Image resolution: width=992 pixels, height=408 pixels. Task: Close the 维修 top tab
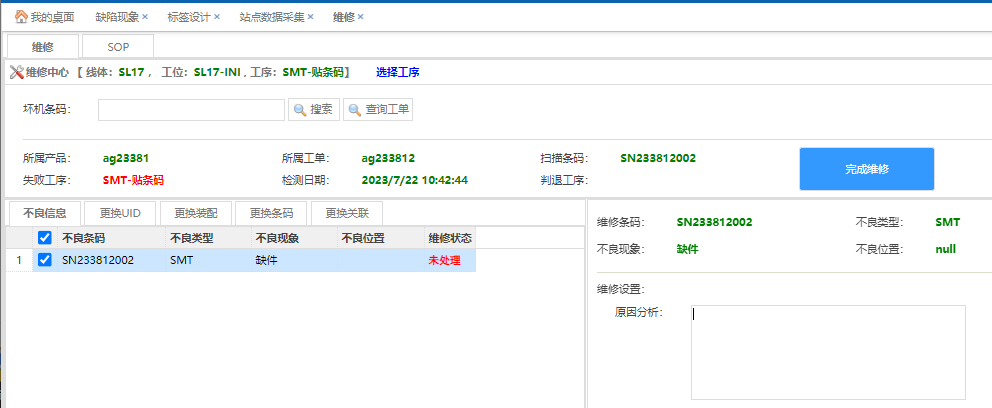click(x=360, y=17)
